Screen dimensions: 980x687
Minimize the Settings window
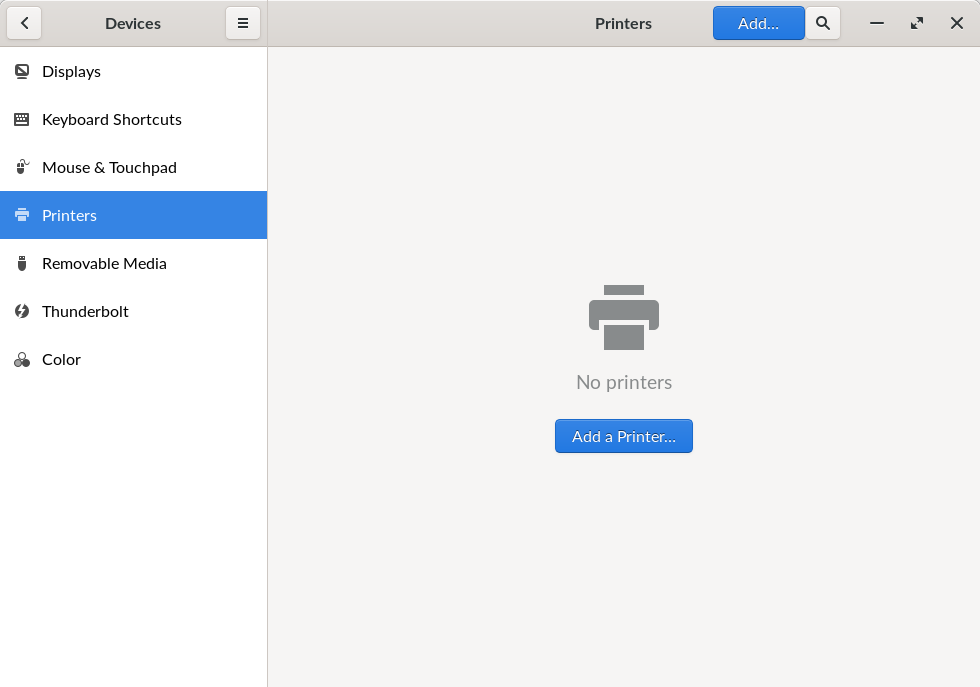[877, 23]
